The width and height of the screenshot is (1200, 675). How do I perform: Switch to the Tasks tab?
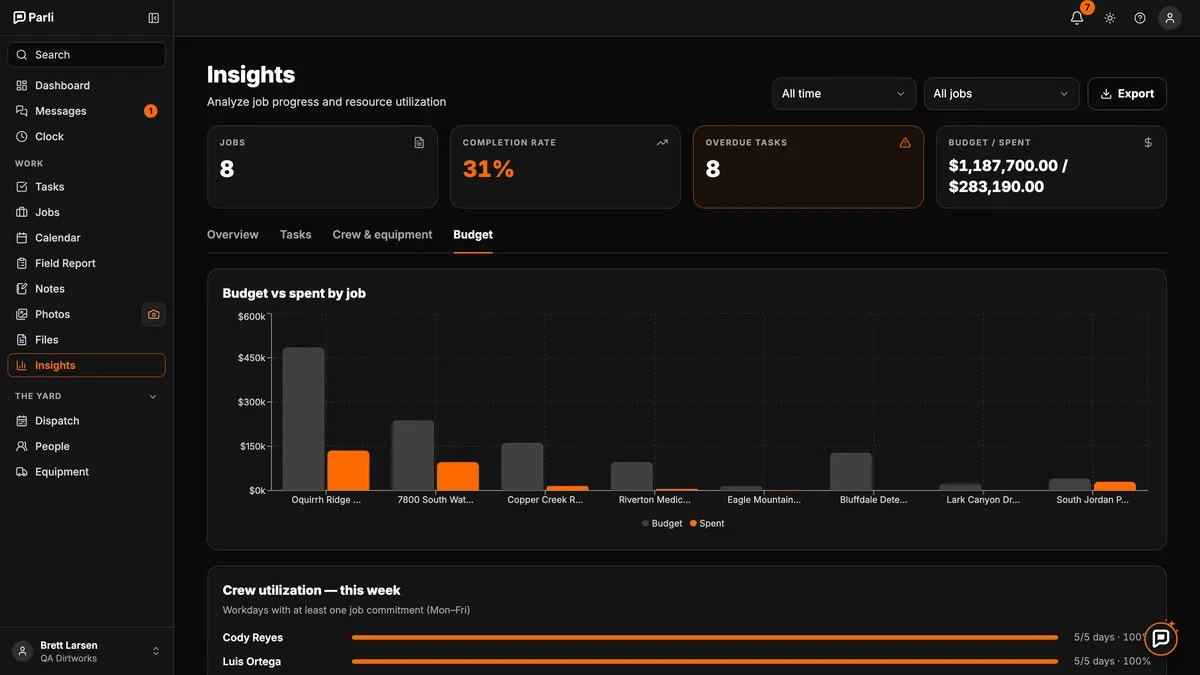click(296, 235)
